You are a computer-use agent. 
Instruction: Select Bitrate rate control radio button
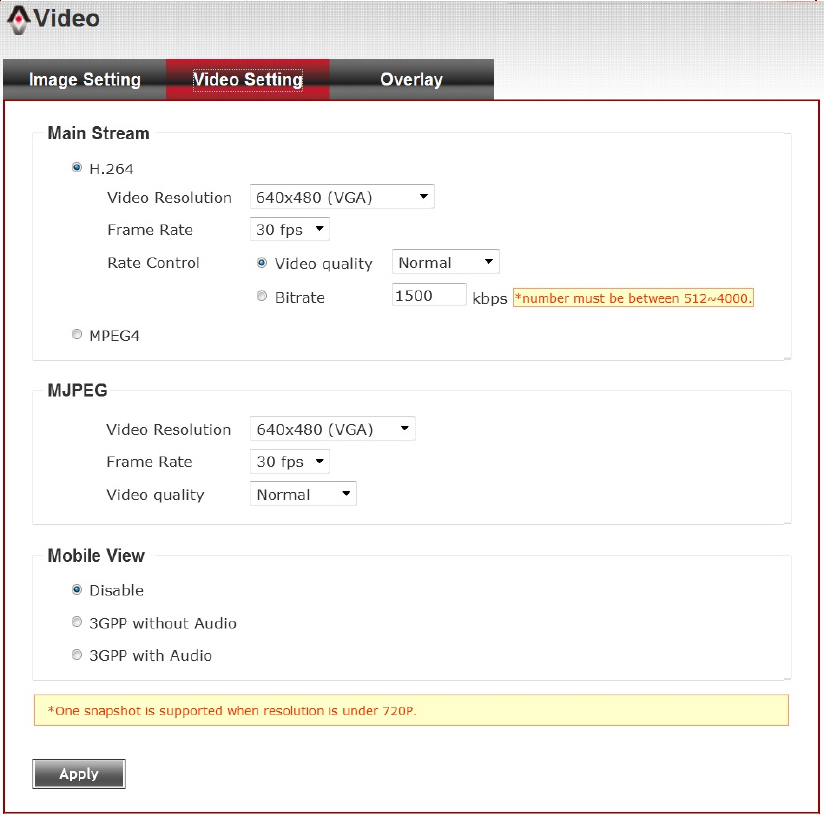point(262,296)
